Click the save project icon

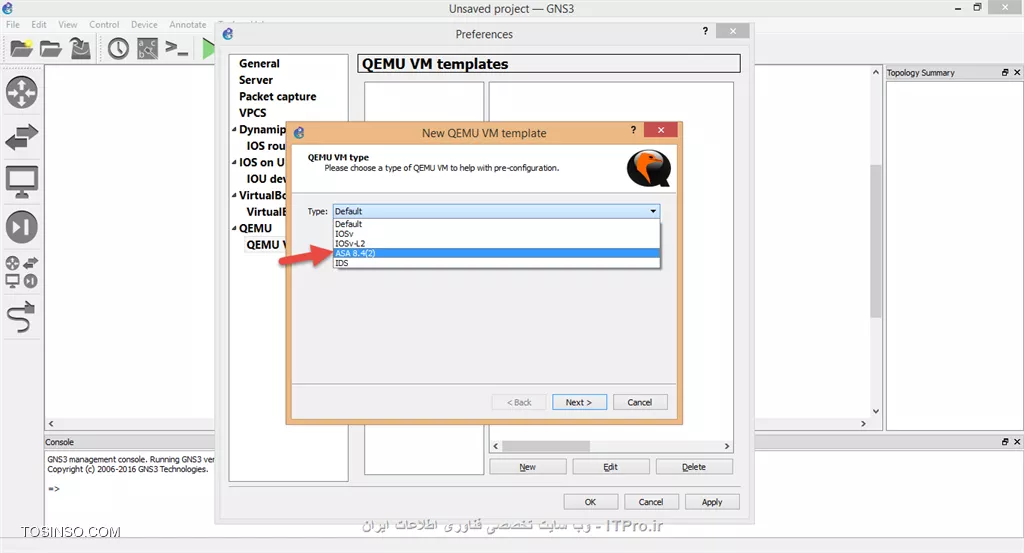pos(80,48)
